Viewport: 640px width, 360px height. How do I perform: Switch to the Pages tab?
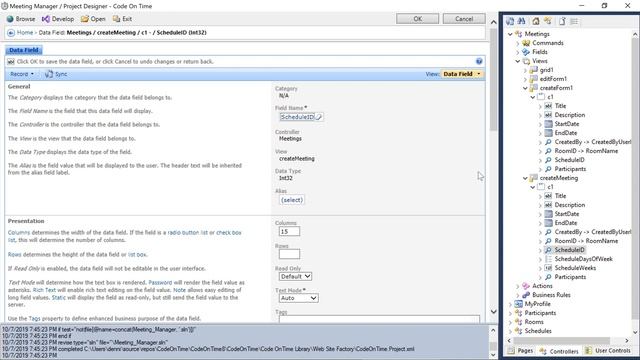pos(520,351)
